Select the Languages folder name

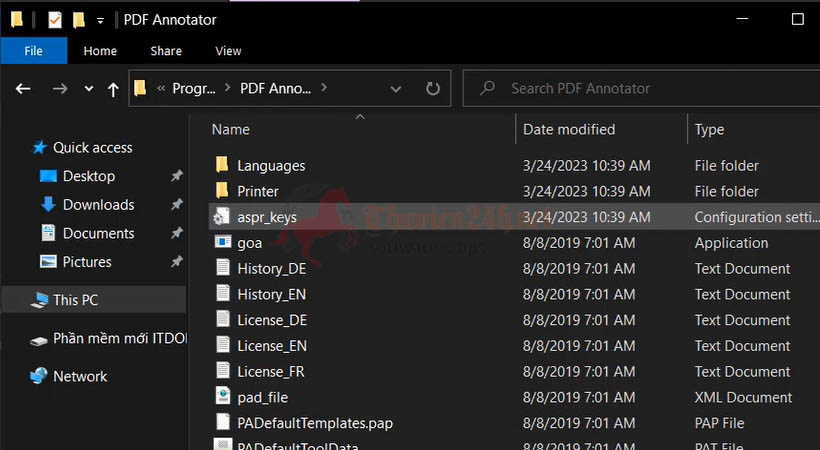coord(271,166)
